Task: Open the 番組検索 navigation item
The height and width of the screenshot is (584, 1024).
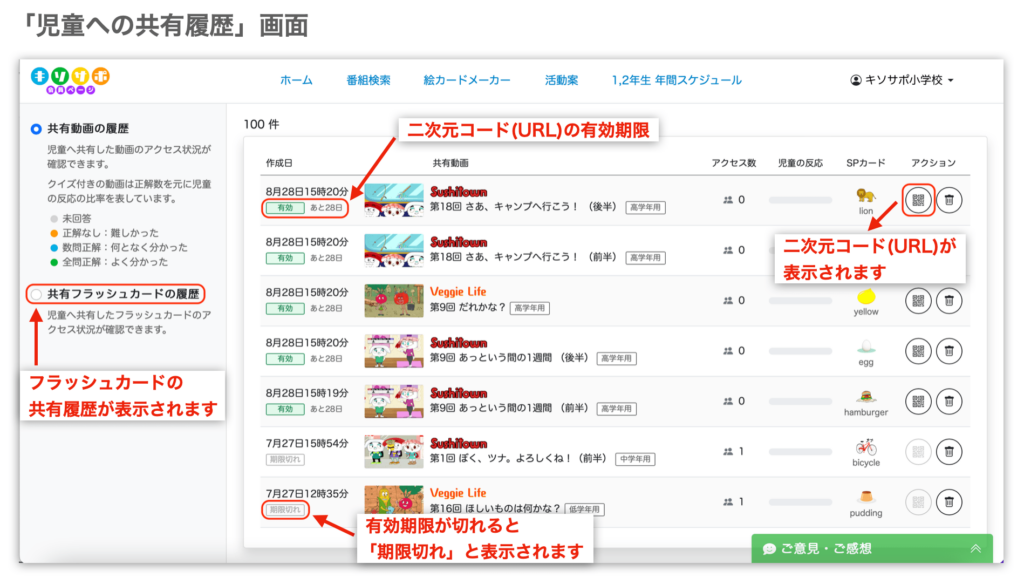Action: (x=368, y=78)
